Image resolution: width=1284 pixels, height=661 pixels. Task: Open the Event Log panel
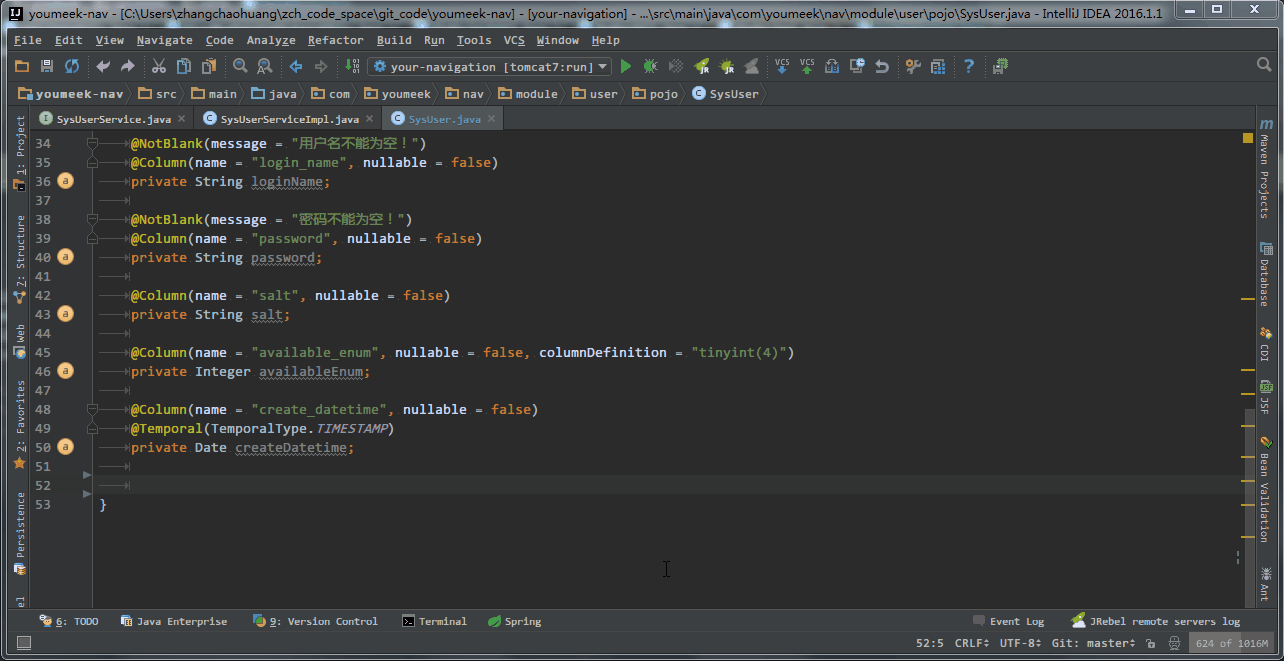1009,621
